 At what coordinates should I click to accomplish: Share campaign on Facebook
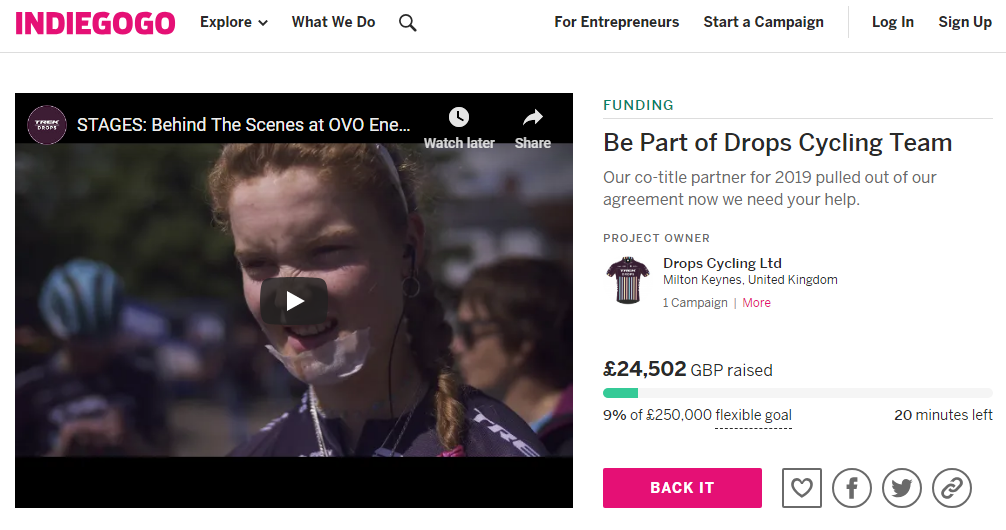[x=852, y=488]
